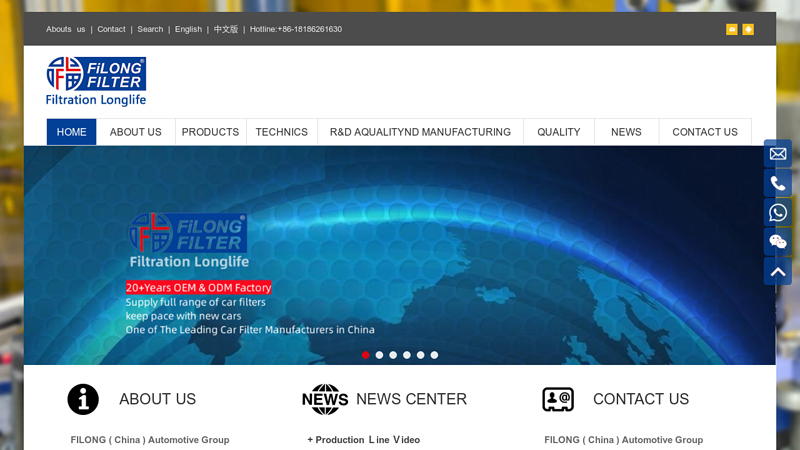This screenshot has height=450, width=800.
Task: Open the ABOUT US navigation tab
Action: (x=136, y=132)
